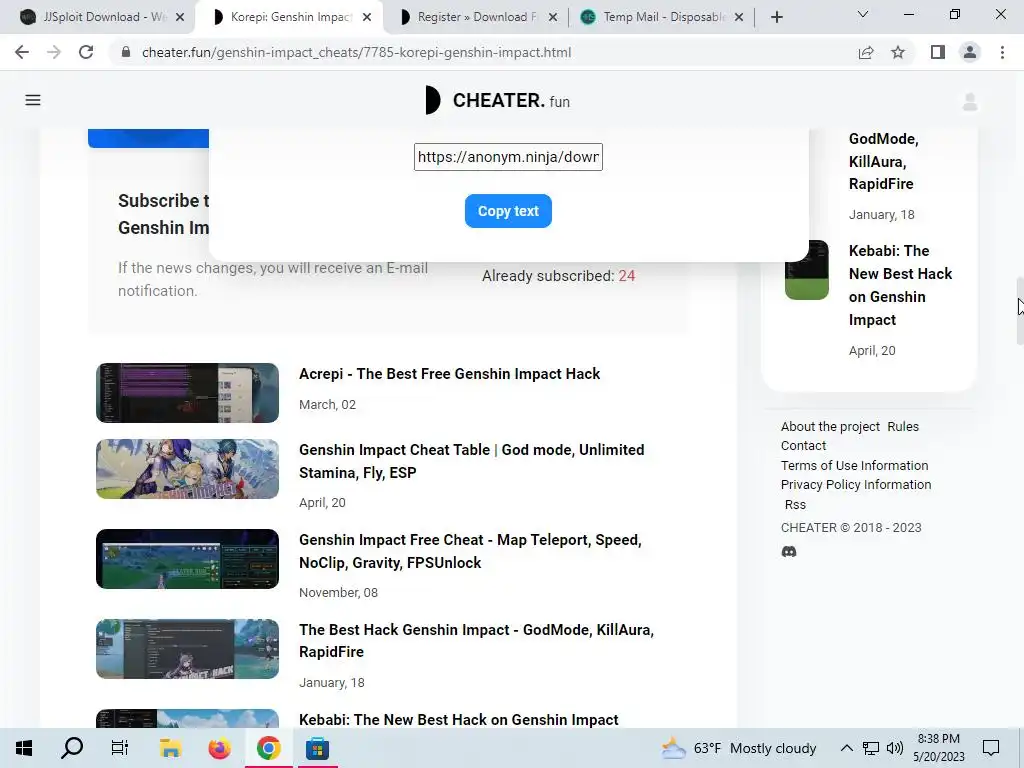Open sidebar GodMode, KillAura, RapidFire link
1024x768 pixels.
tap(884, 161)
